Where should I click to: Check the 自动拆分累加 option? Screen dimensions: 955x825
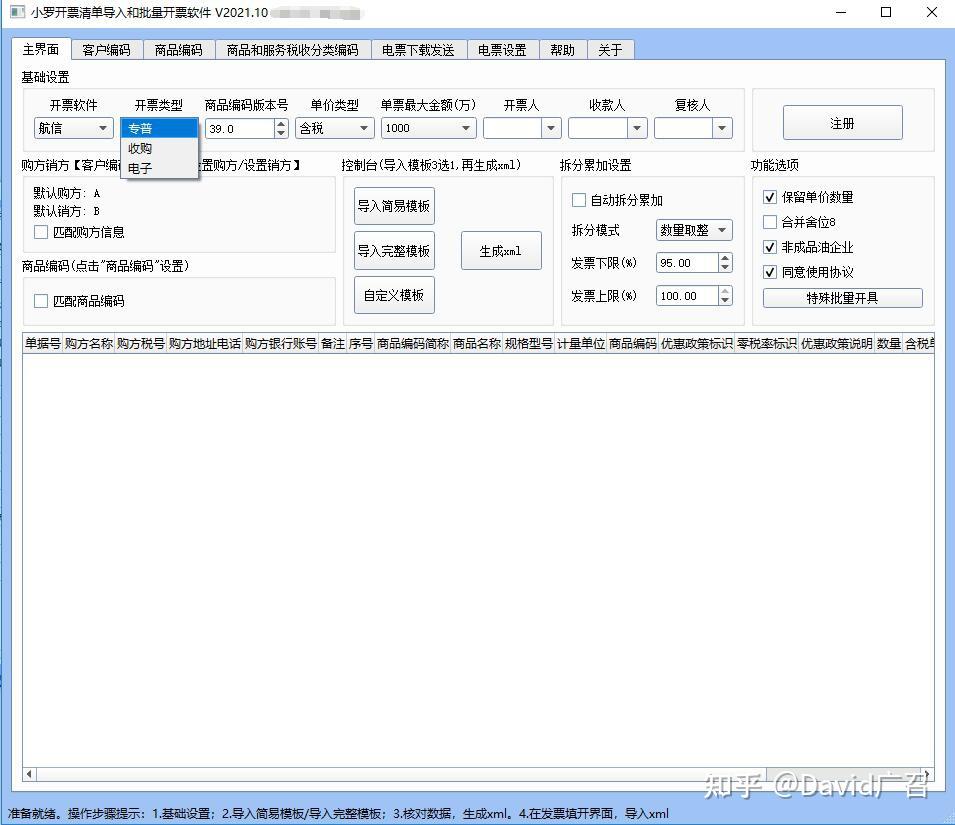coord(576,200)
